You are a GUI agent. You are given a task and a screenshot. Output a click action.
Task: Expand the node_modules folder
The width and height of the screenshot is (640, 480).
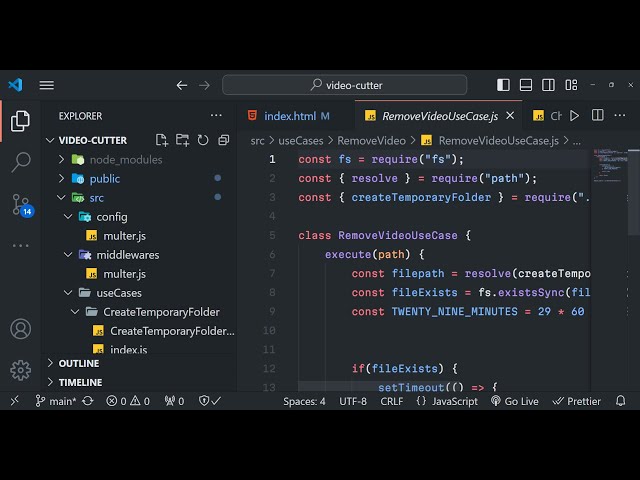(125, 159)
